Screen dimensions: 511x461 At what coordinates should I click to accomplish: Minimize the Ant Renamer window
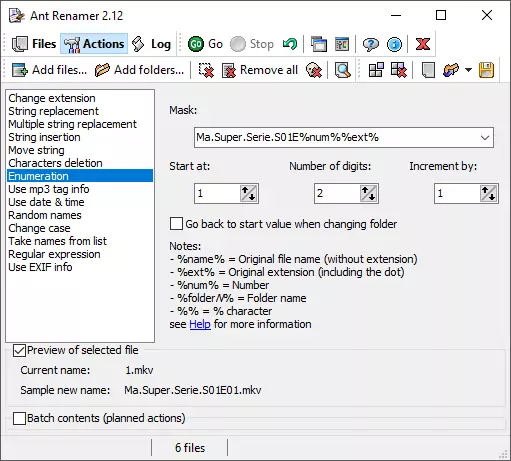[x=396, y=15]
